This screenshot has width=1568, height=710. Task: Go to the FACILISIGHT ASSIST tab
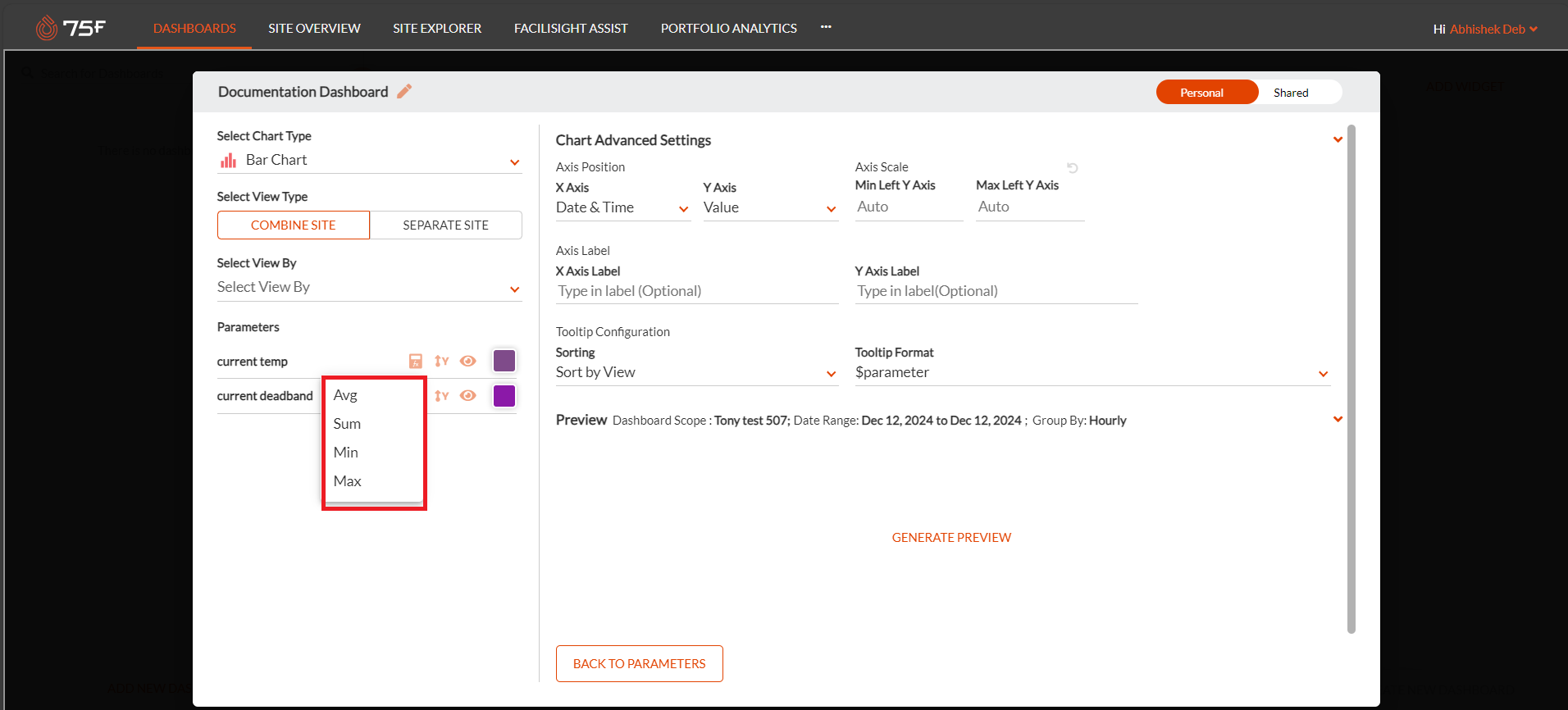coord(571,28)
